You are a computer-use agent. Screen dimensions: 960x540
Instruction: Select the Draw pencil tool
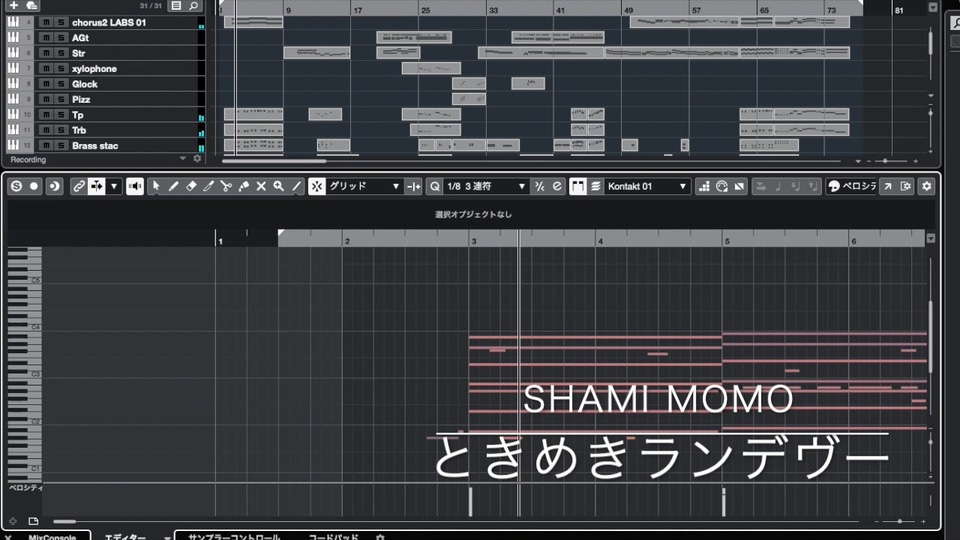[x=173, y=186]
